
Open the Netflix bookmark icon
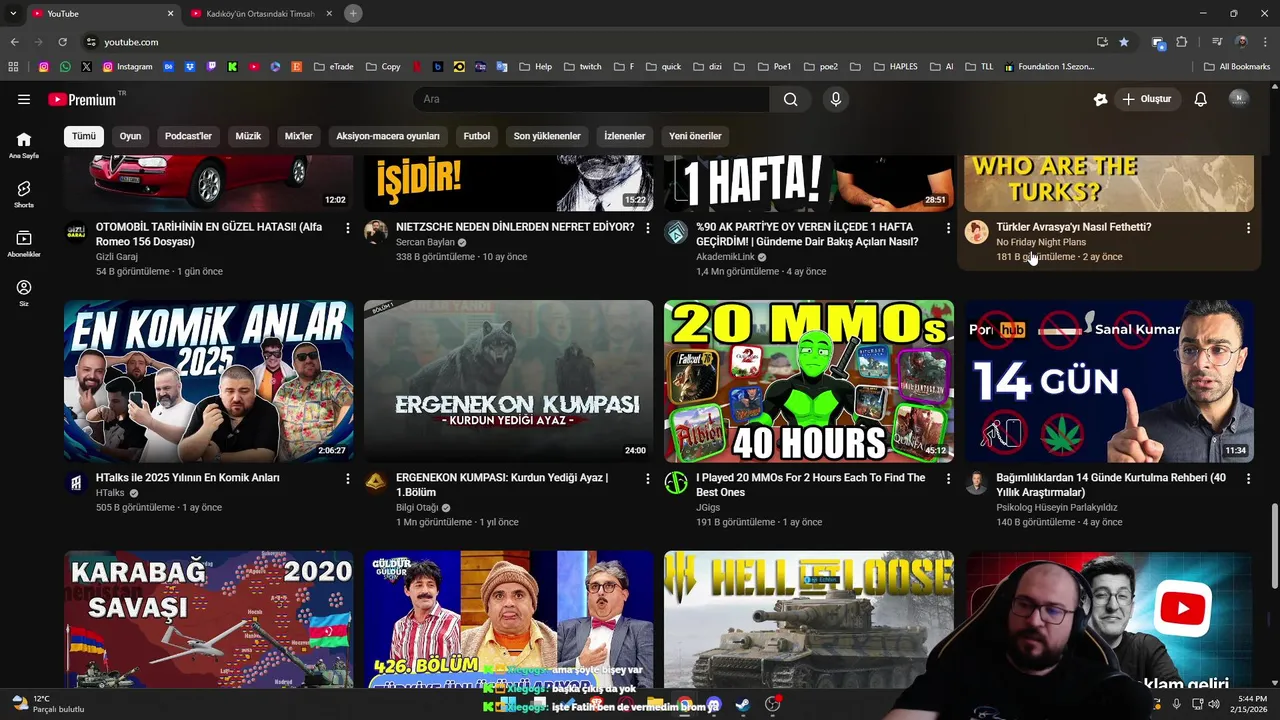click(417, 67)
